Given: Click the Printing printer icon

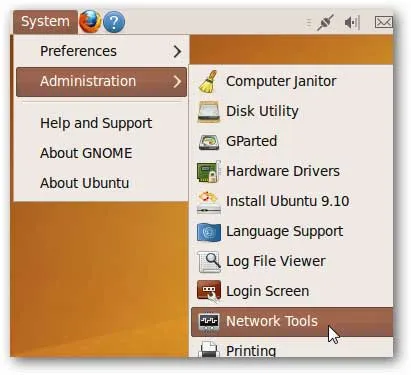Looking at the screenshot, I should coord(209,349).
